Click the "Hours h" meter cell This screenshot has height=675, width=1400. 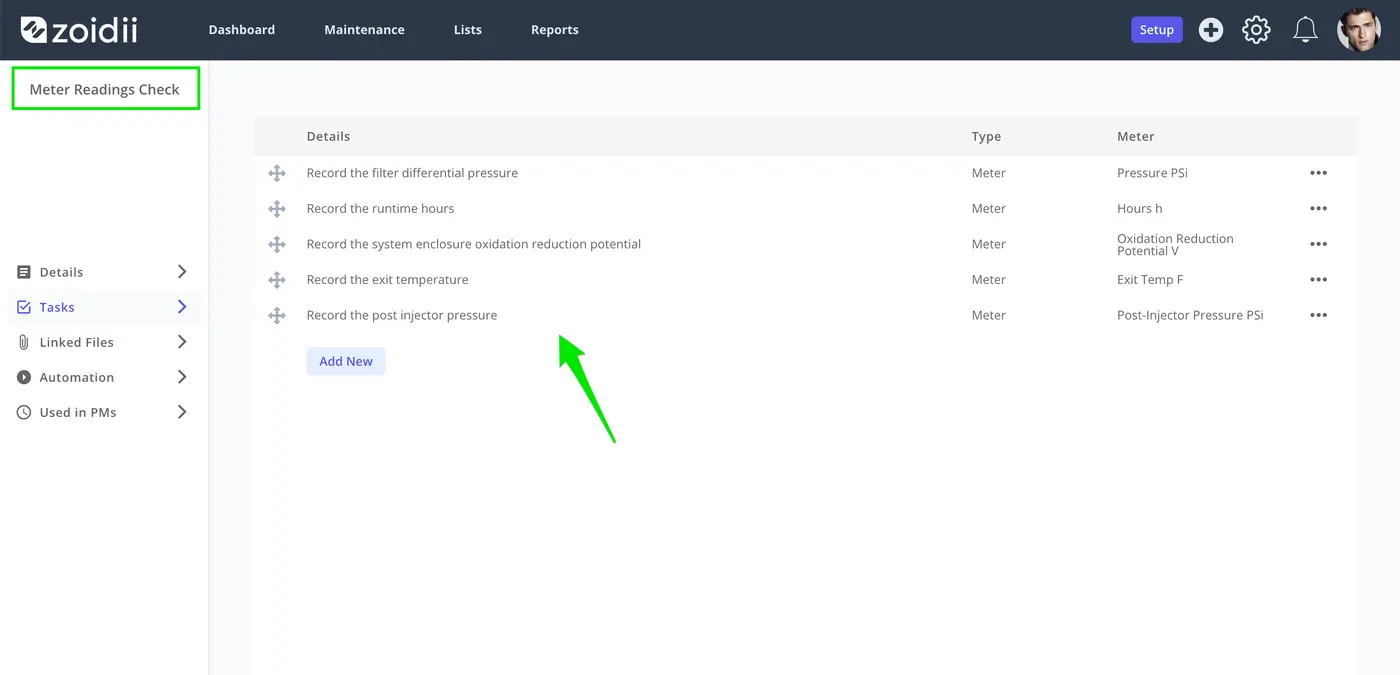point(1140,209)
